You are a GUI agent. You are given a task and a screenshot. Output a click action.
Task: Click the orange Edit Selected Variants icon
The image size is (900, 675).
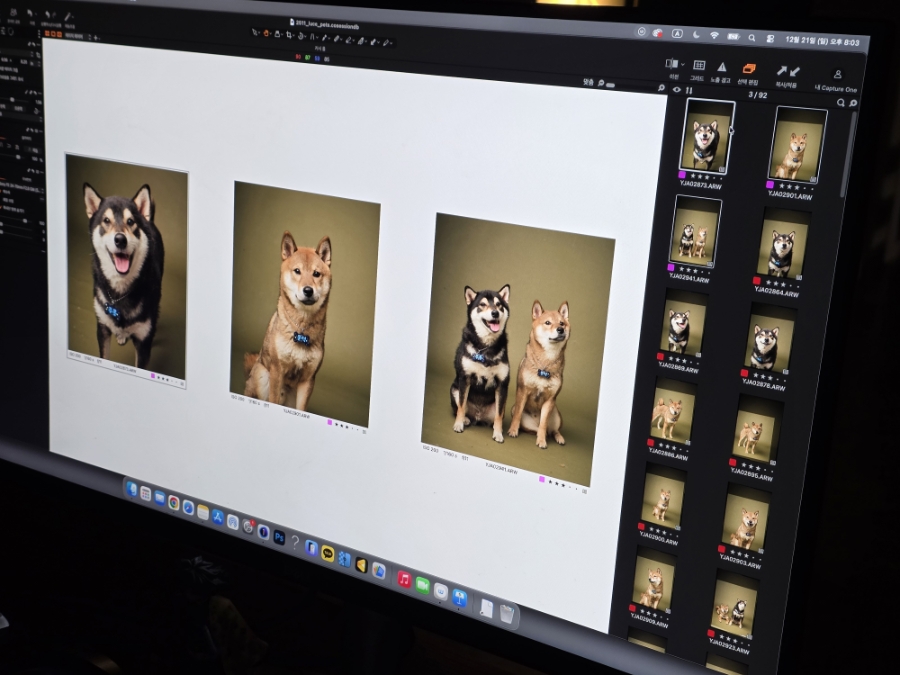click(749, 68)
